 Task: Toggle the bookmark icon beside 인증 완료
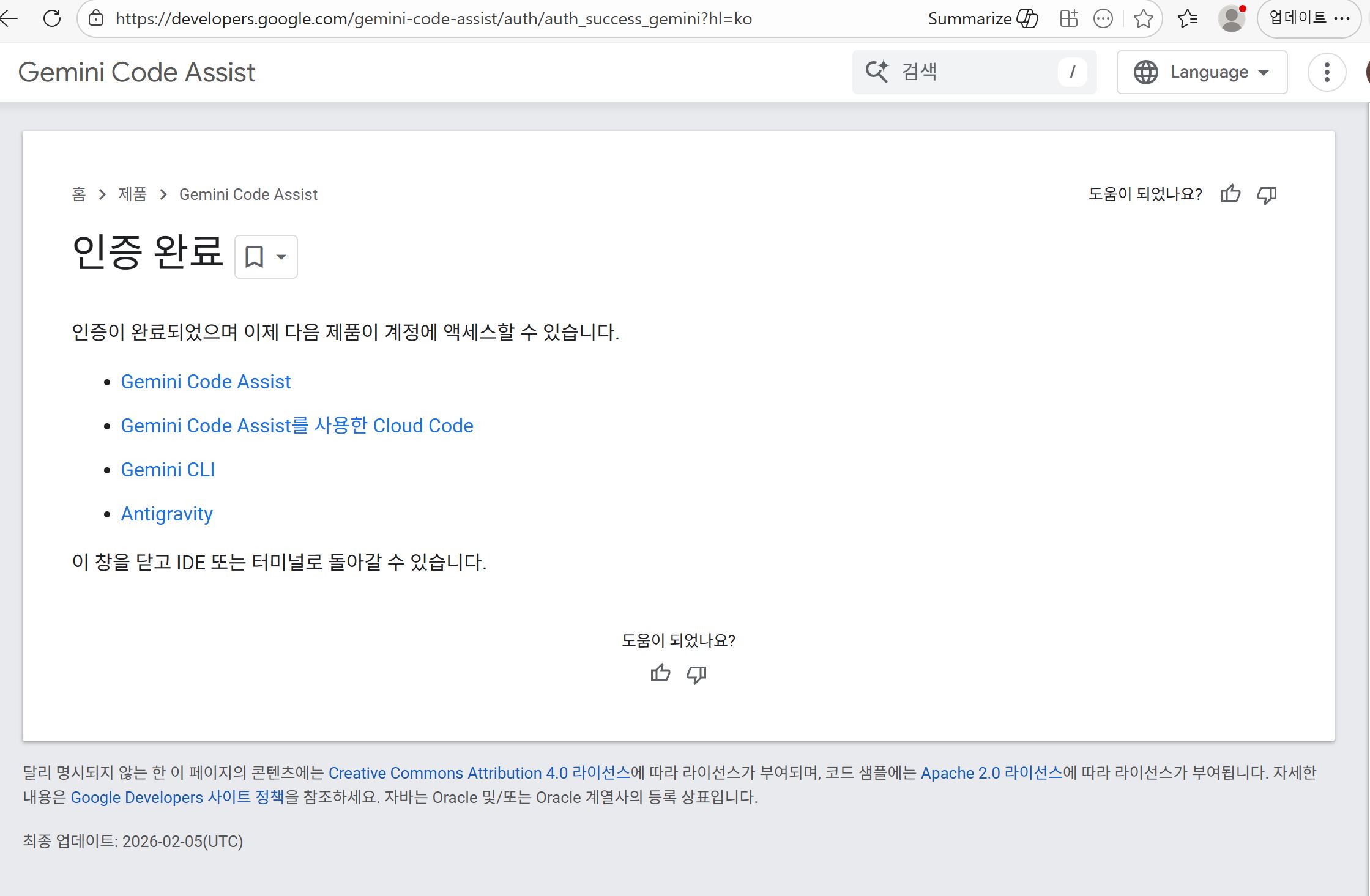pos(254,257)
